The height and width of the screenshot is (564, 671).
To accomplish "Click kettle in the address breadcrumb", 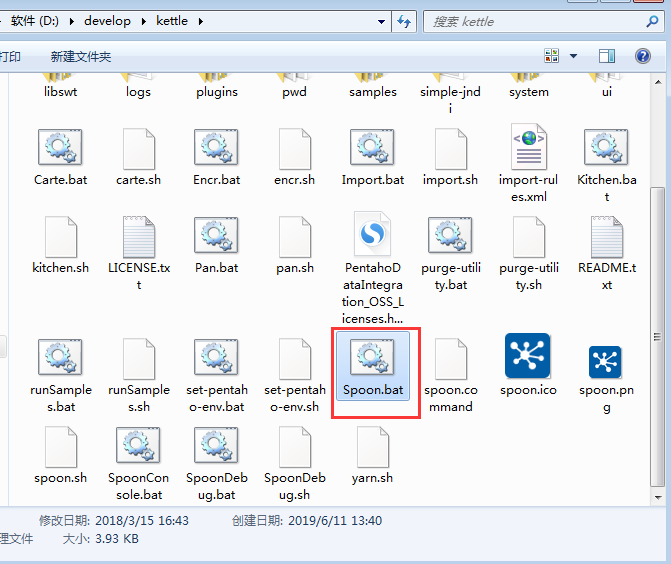I will (172, 21).
